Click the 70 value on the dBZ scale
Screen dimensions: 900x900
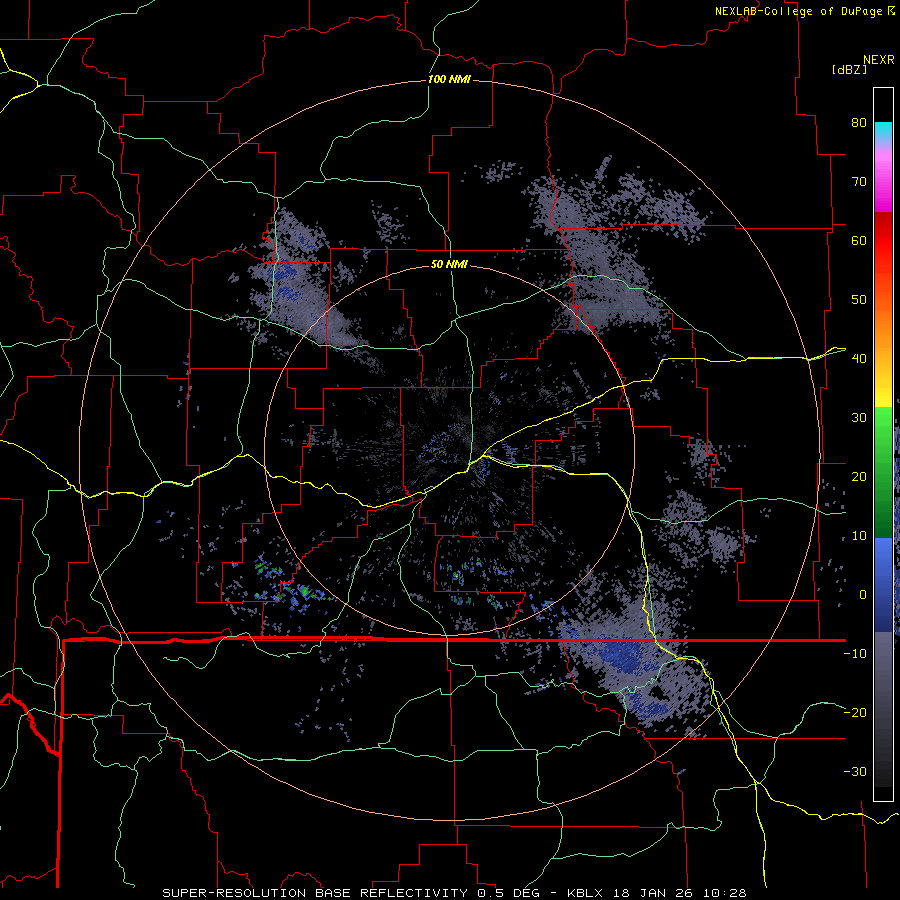[859, 182]
